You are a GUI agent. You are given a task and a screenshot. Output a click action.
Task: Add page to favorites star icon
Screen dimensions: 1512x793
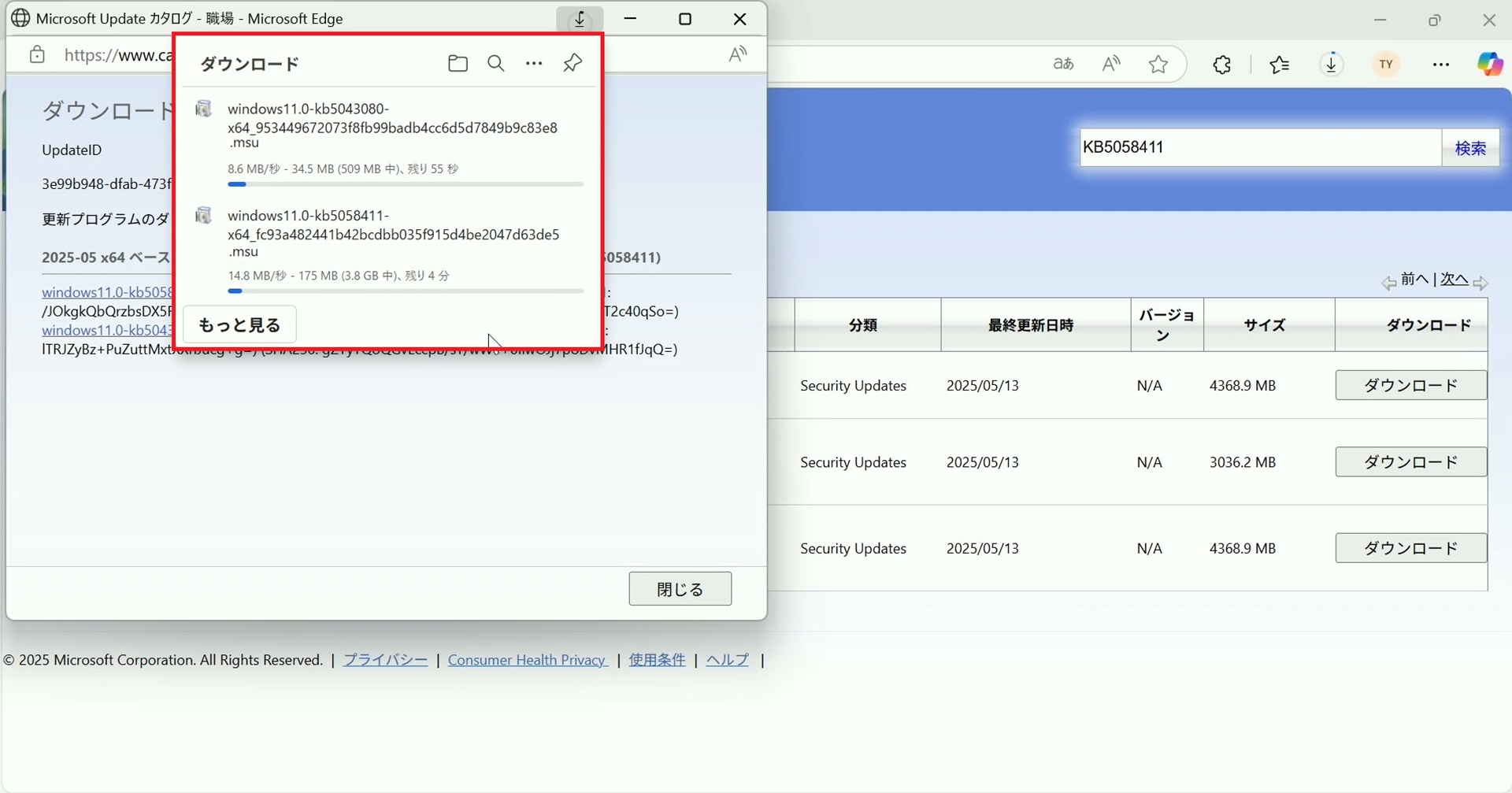[1158, 65]
